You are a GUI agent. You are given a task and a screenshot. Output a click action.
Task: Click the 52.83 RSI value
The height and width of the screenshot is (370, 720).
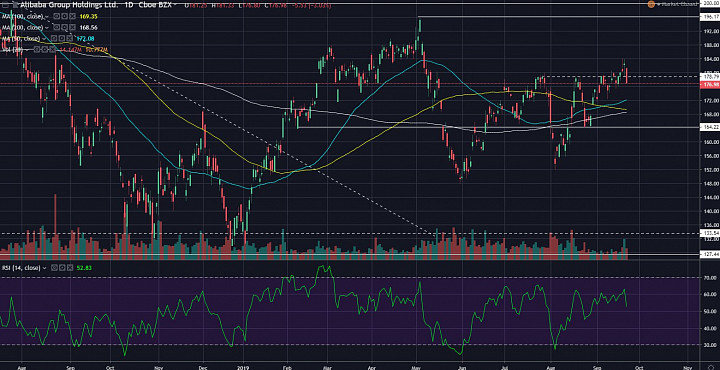[x=84, y=268]
